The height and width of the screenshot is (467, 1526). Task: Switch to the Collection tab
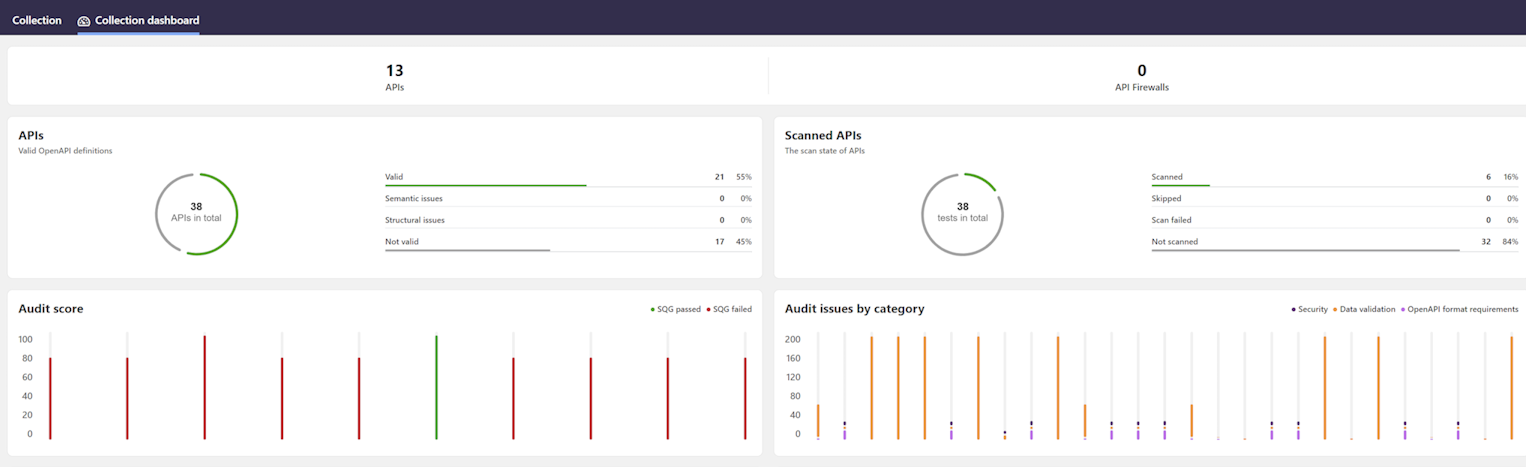(x=37, y=20)
